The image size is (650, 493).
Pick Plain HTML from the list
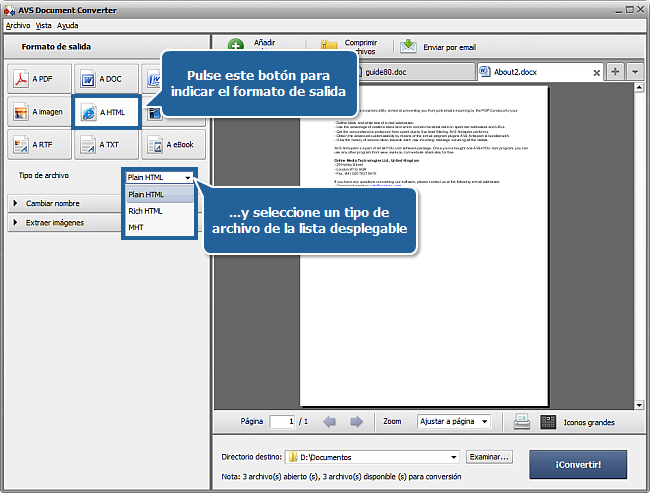click(160, 194)
